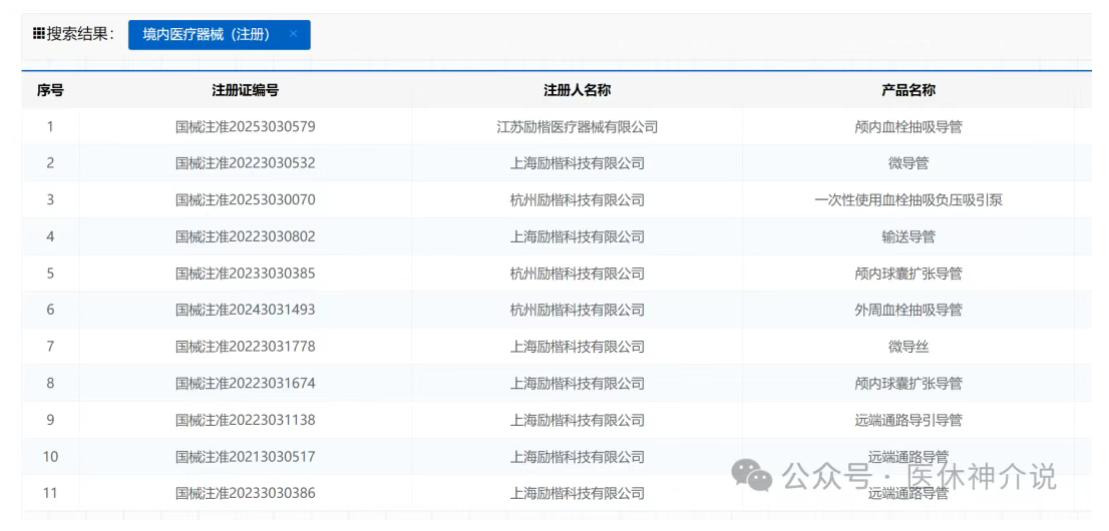The width and height of the screenshot is (1109, 531).
Task: Click sequence number 11 cell
Action: click(50, 494)
